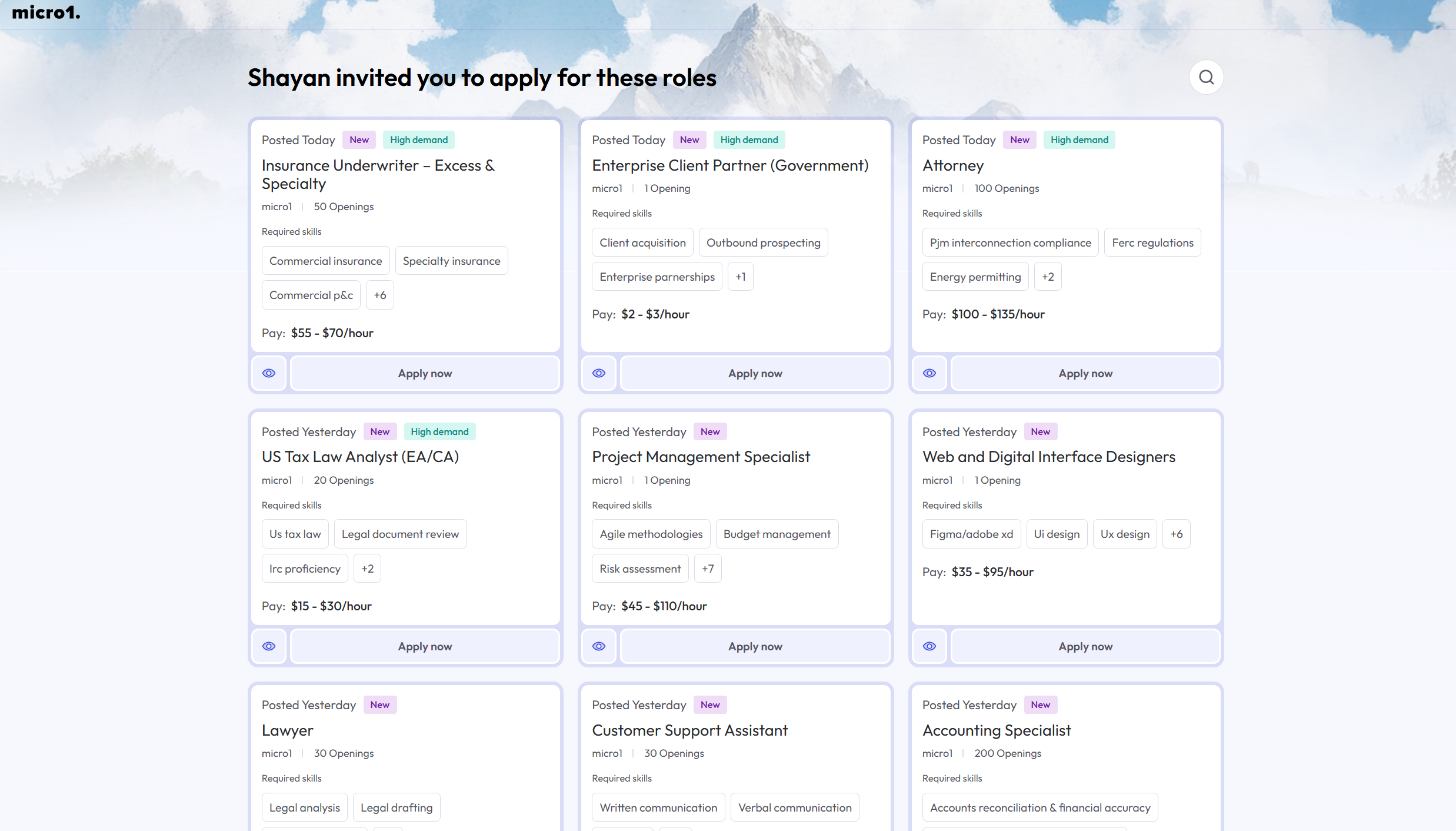Image resolution: width=1456 pixels, height=831 pixels.
Task: Click the Client acquisition skill tag
Action: click(642, 242)
